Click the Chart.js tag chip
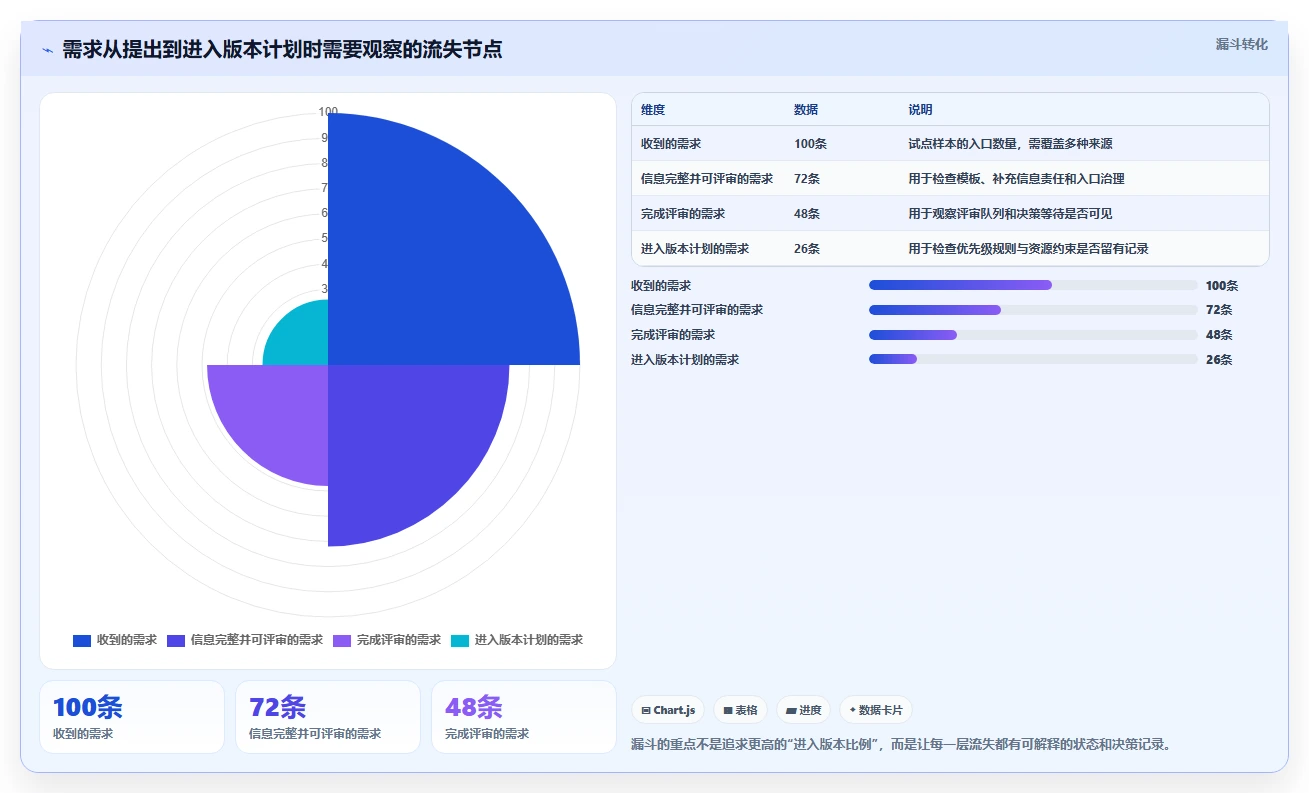The image size is (1309, 793). (x=668, y=710)
